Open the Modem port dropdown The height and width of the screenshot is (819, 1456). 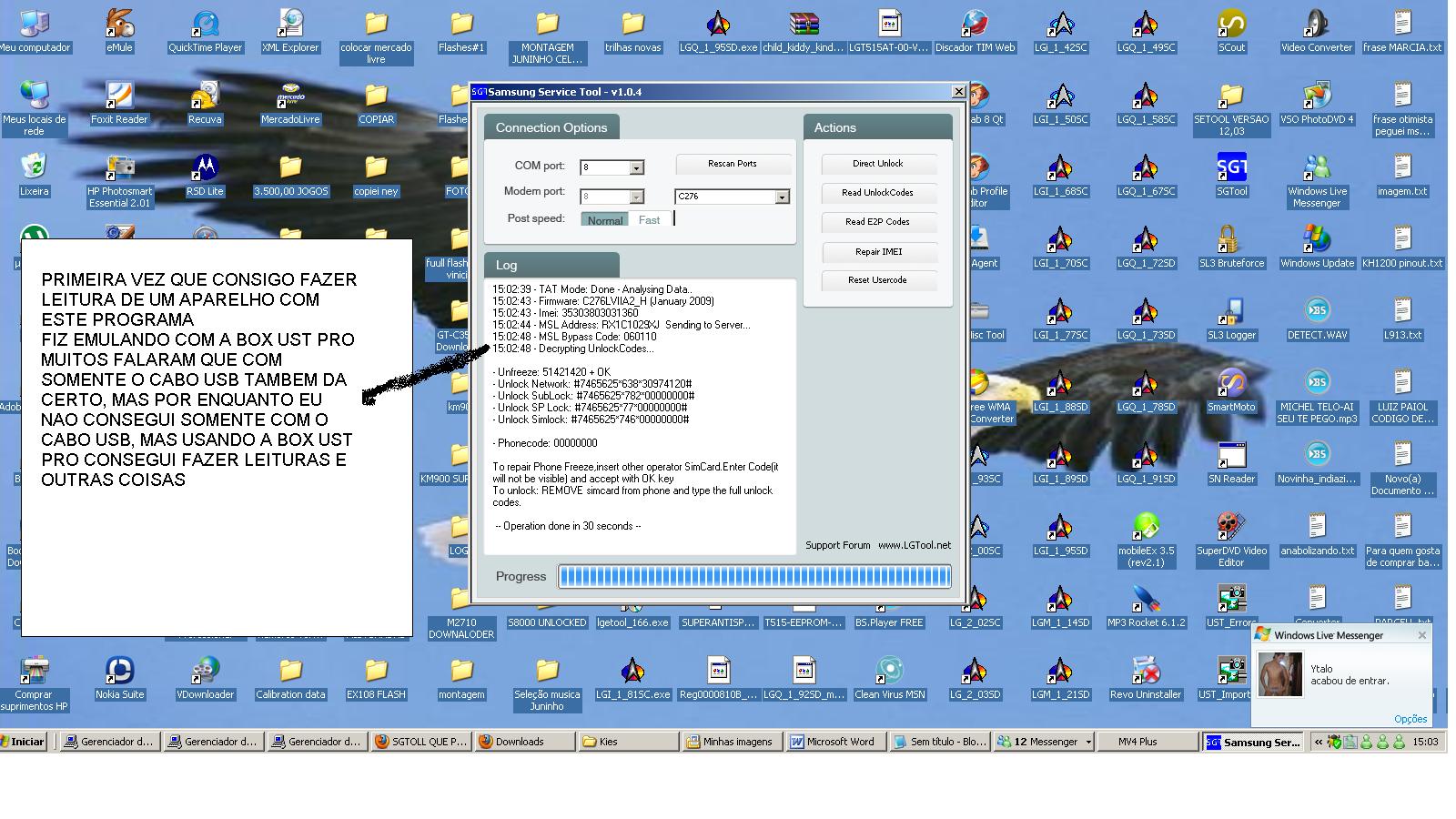tap(637, 197)
